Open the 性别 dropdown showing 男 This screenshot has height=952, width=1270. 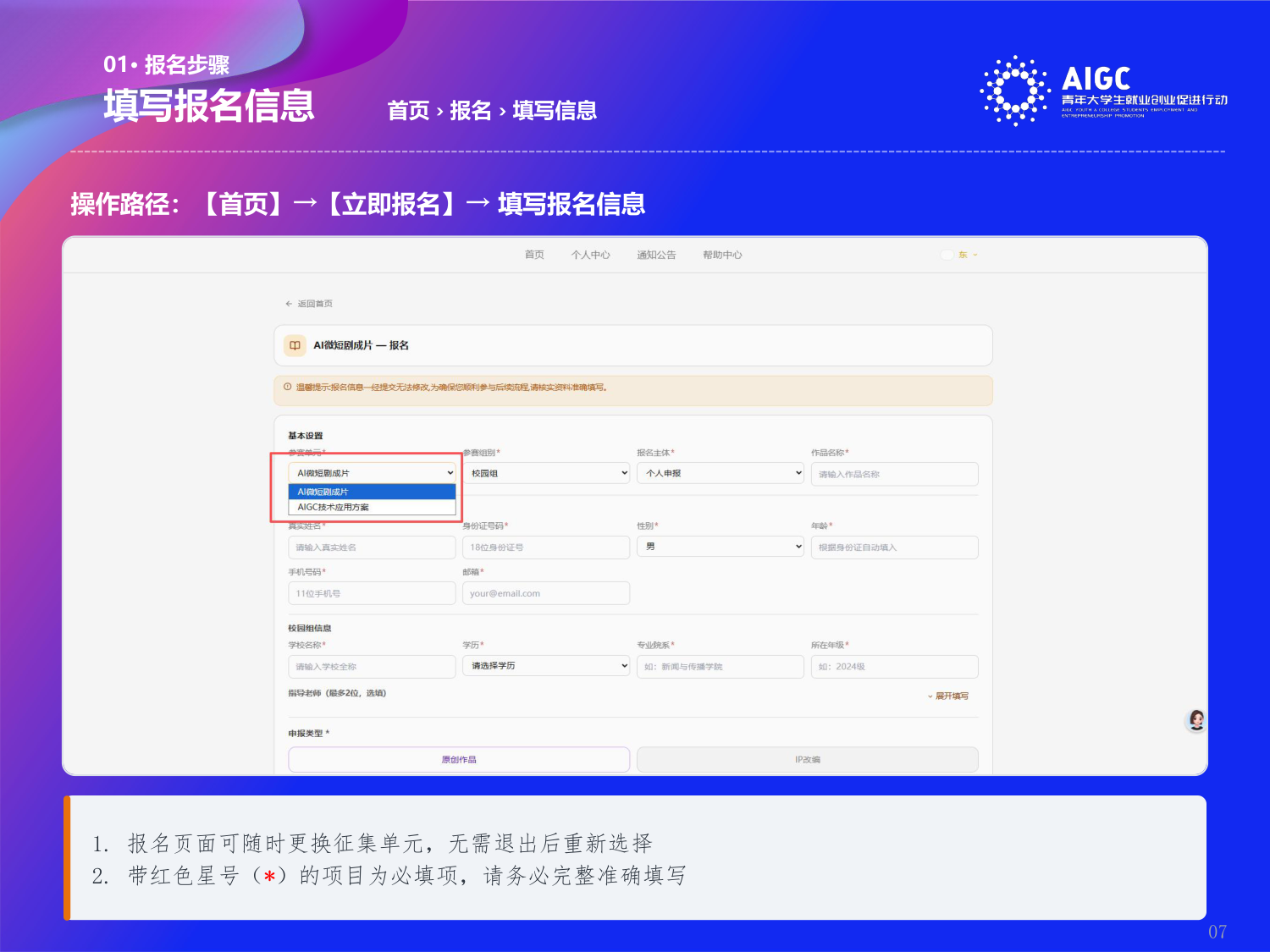click(x=721, y=547)
